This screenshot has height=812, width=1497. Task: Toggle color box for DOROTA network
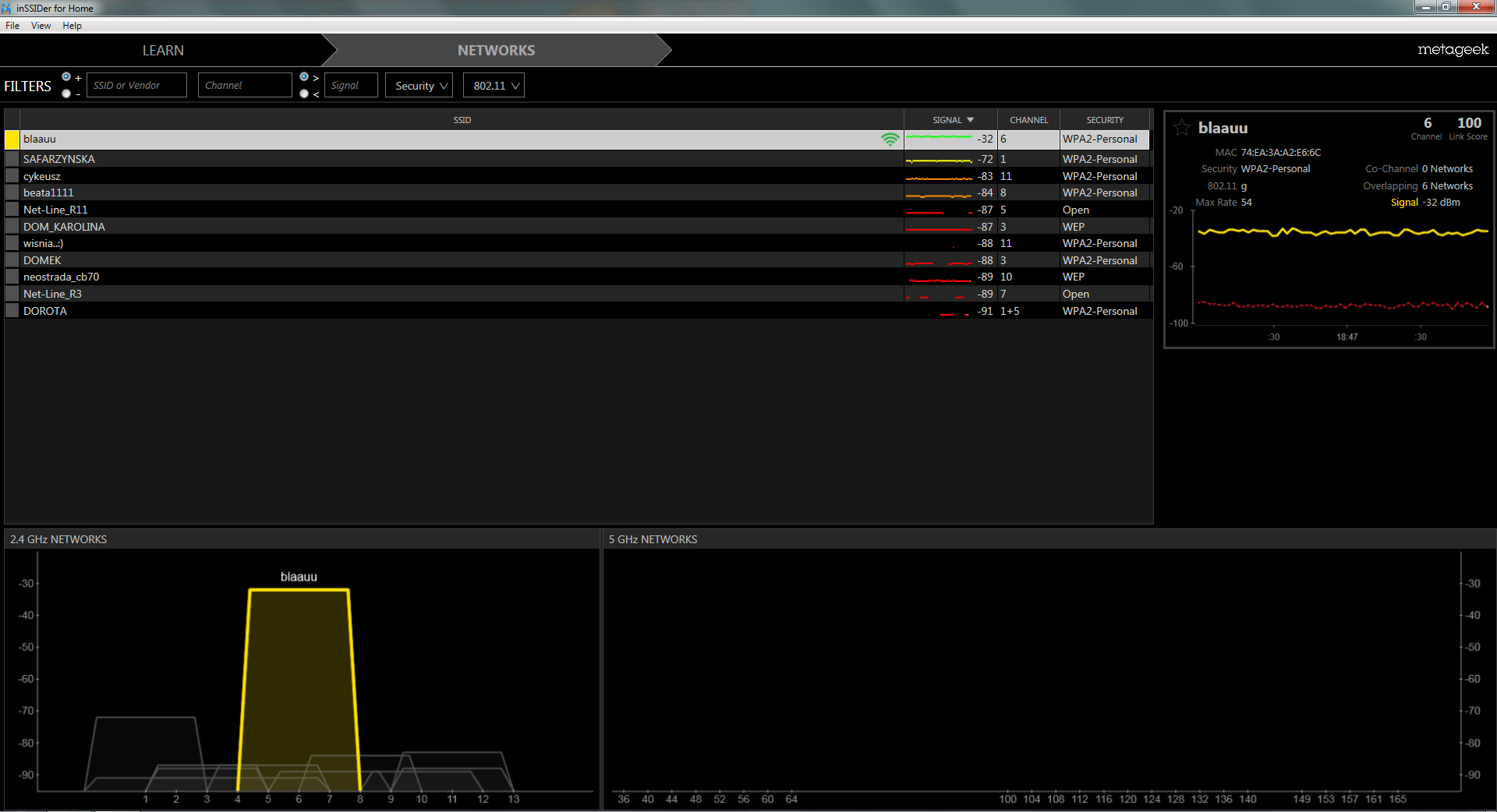click(x=12, y=311)
